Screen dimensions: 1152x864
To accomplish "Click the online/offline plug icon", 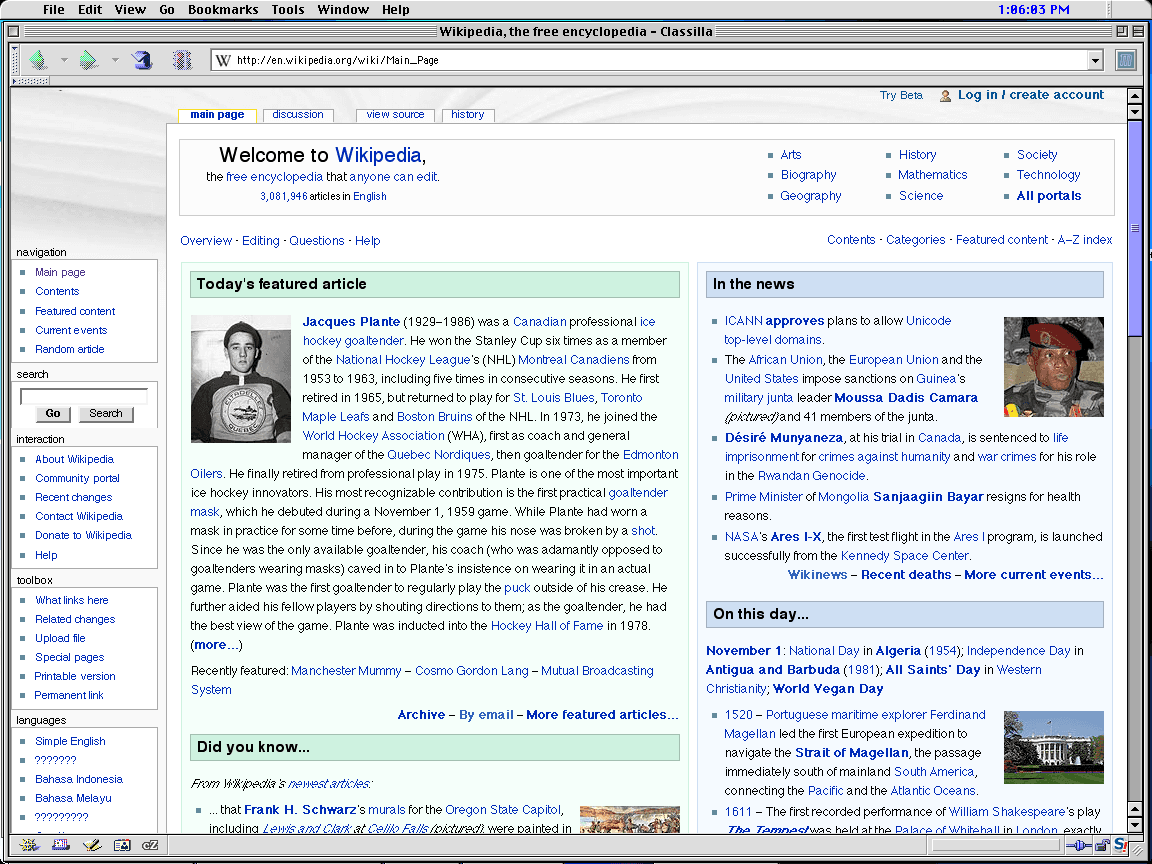I will click(x=1079, y=845).
